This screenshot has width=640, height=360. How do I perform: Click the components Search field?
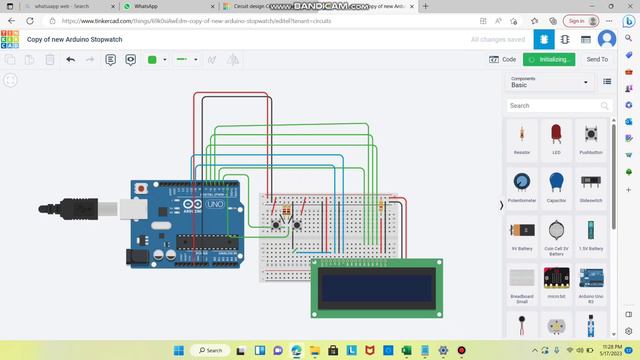pyautogui.click(x=559, y=106)
